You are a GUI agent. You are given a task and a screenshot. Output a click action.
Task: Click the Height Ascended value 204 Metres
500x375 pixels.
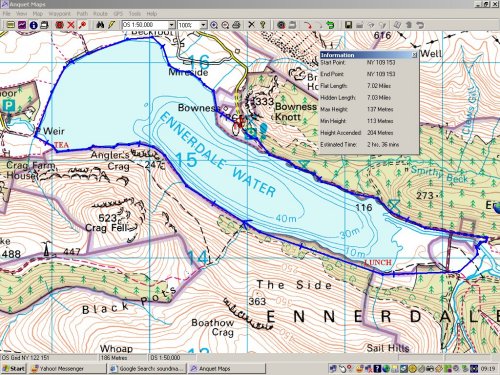[x=380, y=132]
